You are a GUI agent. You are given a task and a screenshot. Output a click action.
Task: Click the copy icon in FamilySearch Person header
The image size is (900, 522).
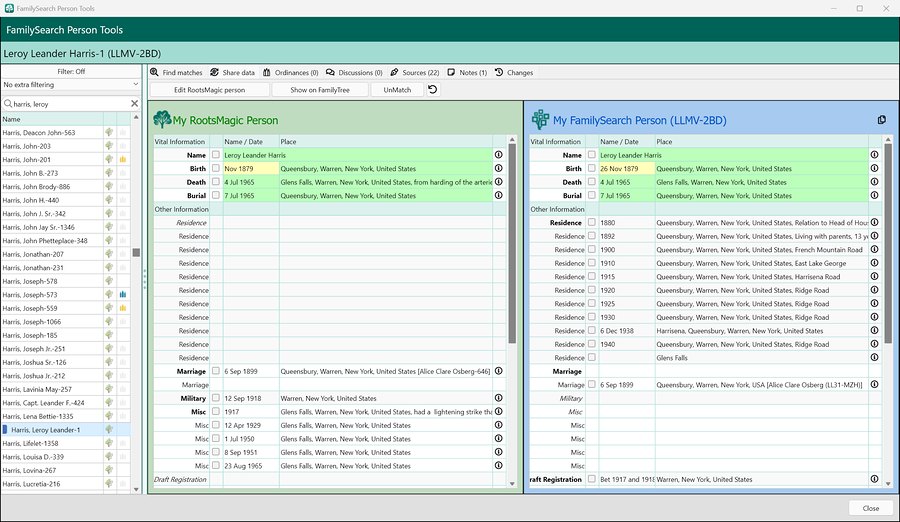click(882, 120)
